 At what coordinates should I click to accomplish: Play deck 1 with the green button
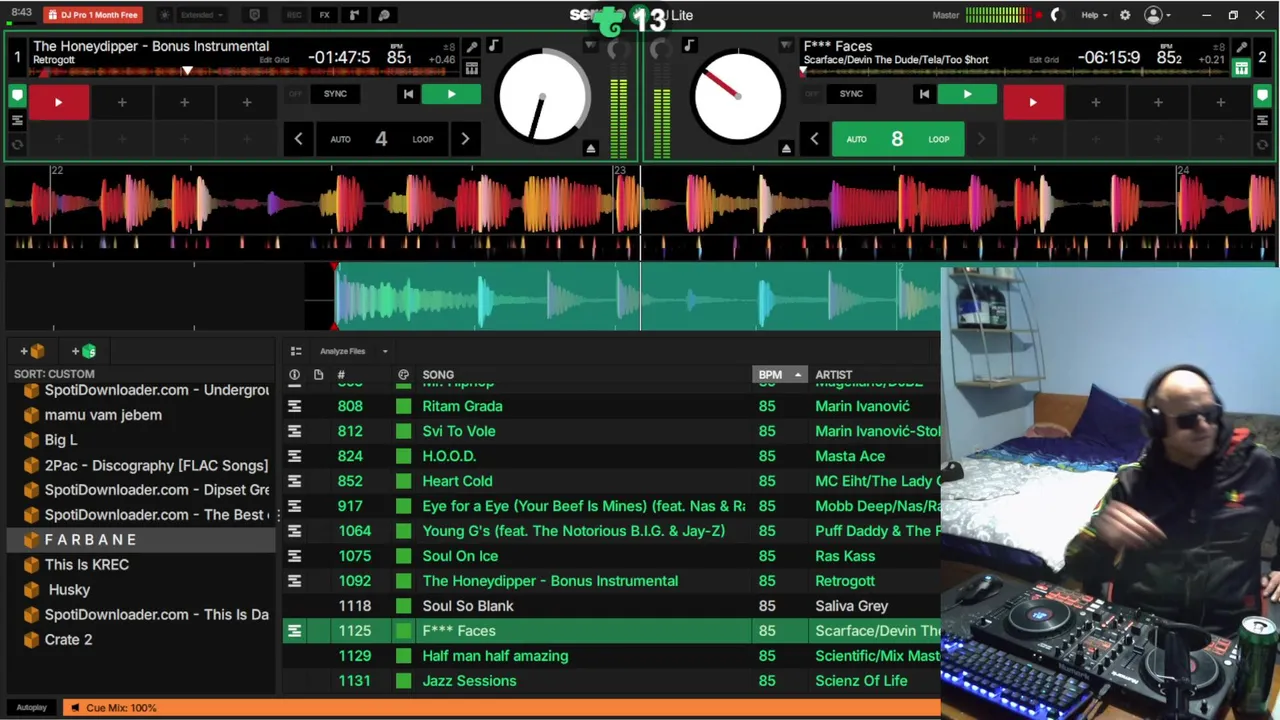(x=451, y=94)
